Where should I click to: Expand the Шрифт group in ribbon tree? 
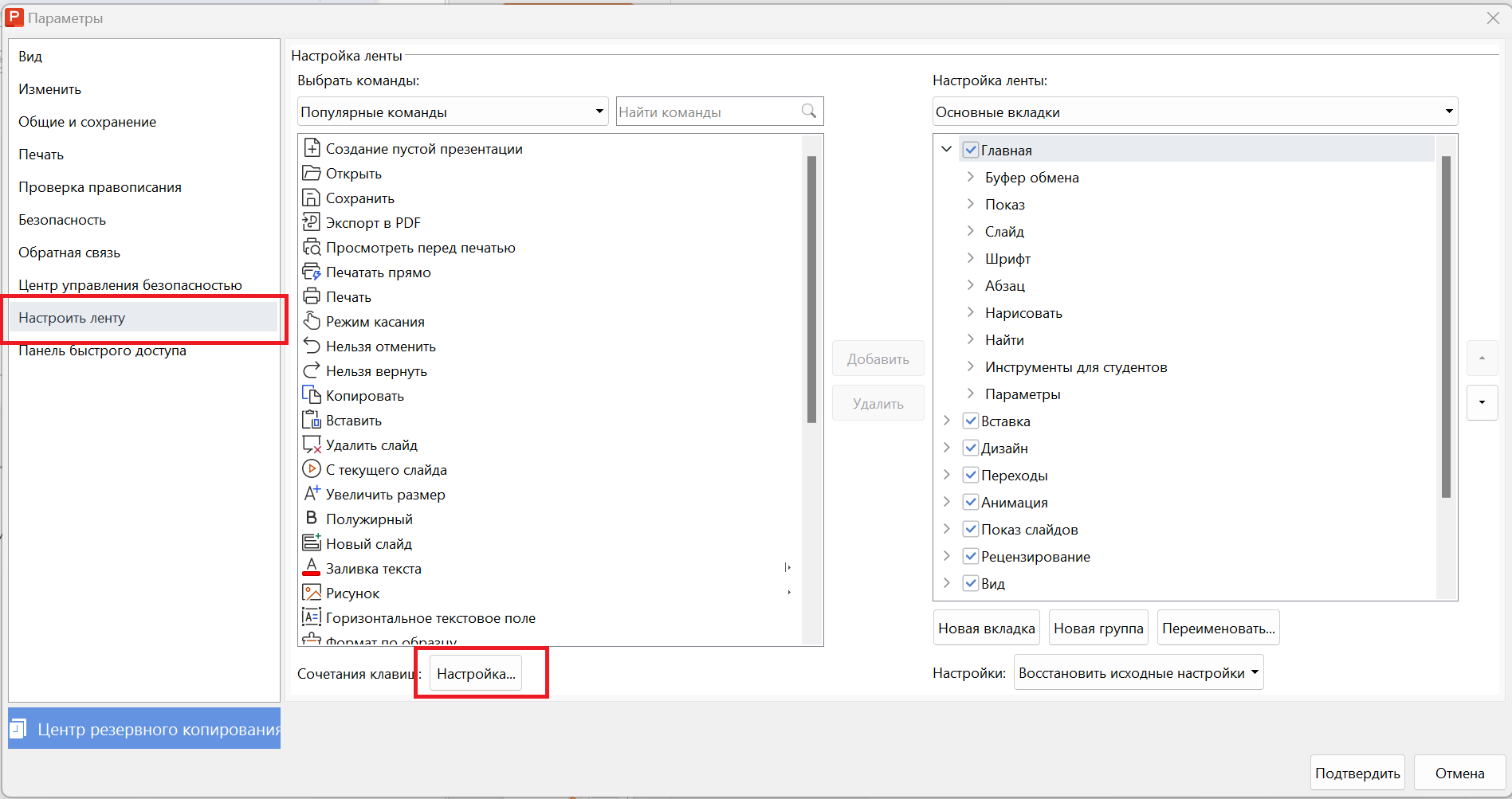tap(970, 258)
